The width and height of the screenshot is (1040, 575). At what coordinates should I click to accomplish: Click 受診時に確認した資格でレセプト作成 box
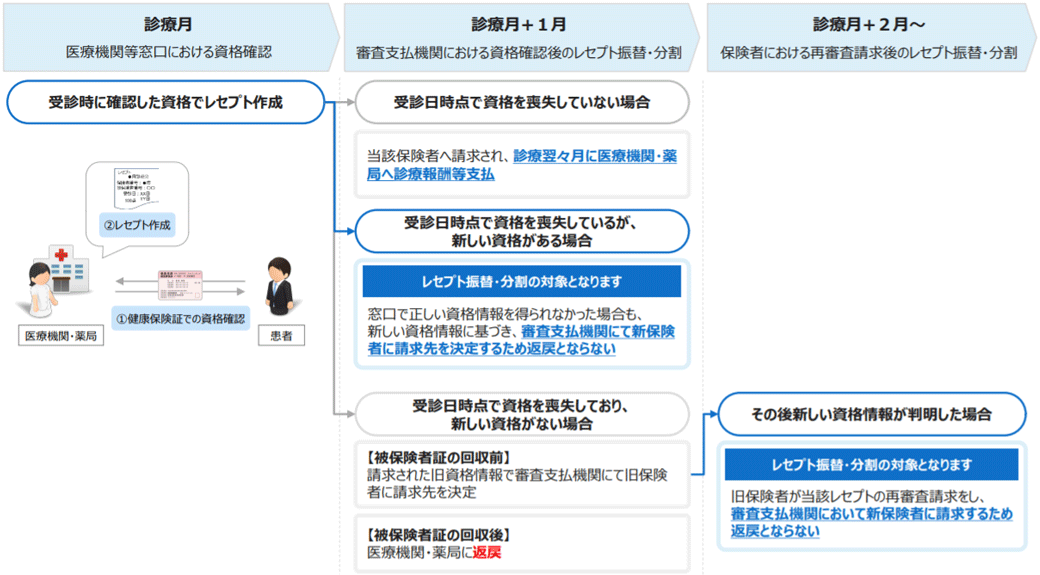coord(166,102)
